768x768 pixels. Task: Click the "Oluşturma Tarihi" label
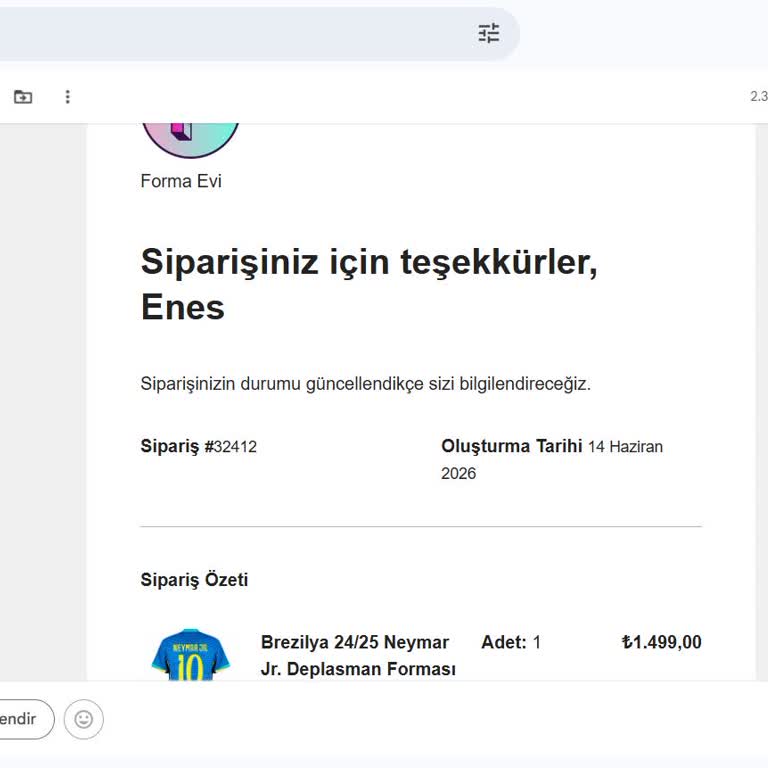click(511, 446)
